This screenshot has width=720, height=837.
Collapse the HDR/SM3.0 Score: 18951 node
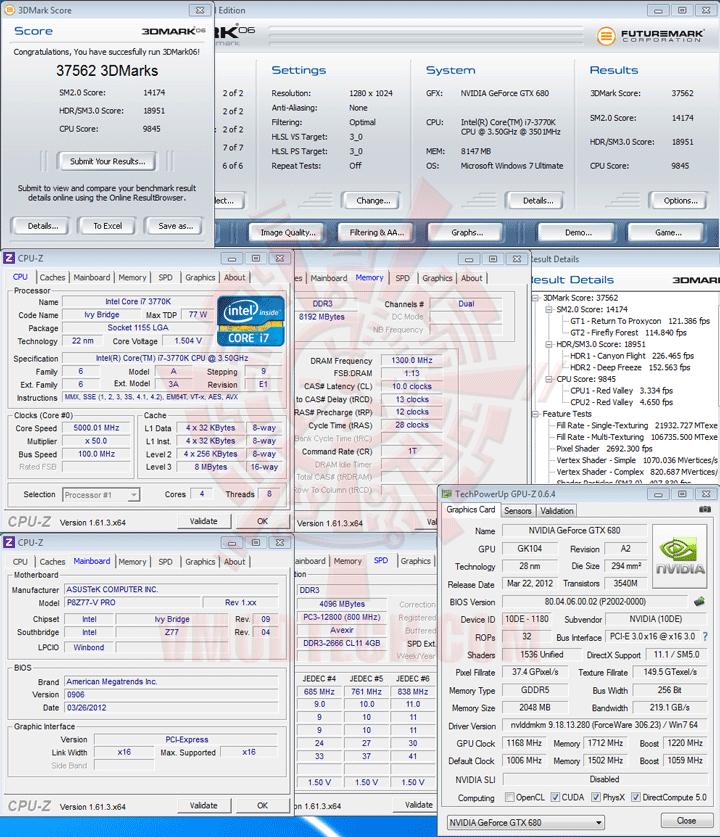point(549,344)
